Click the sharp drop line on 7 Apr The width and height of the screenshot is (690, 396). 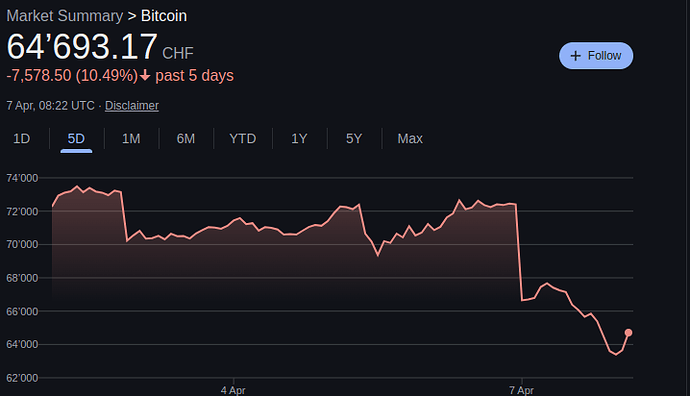pos(519,252)
